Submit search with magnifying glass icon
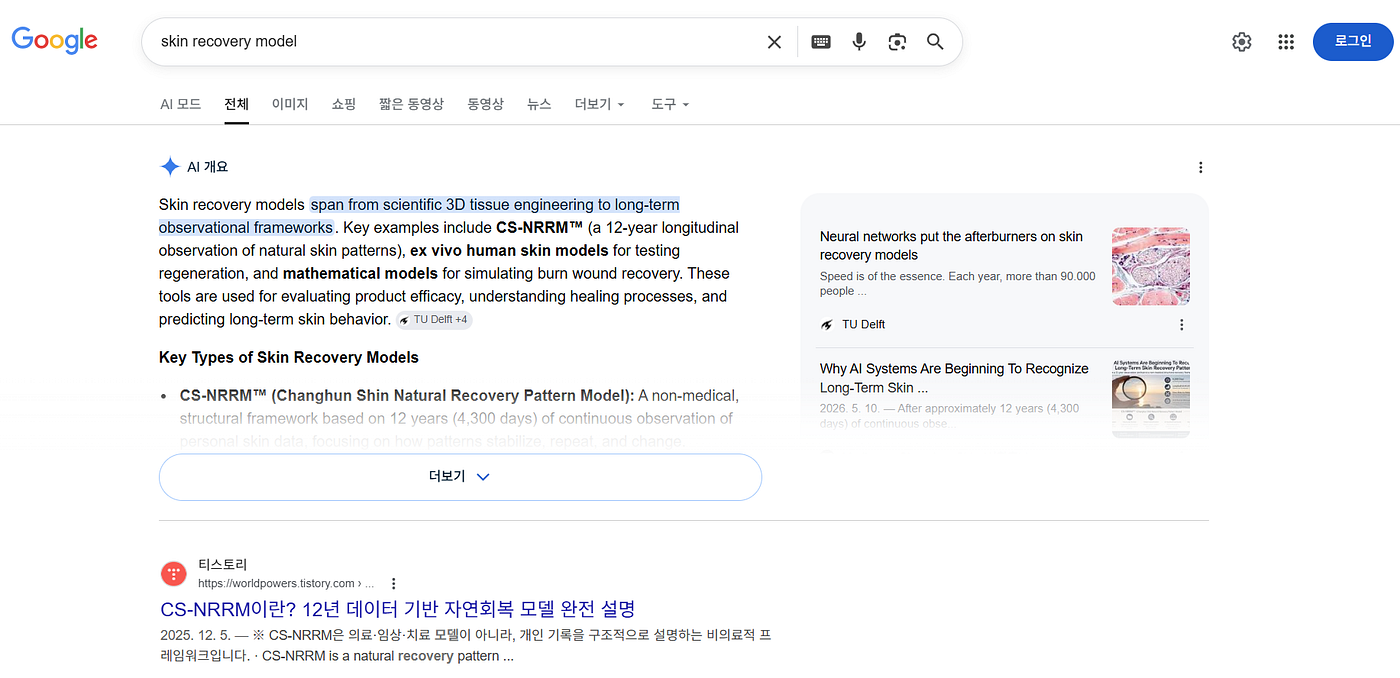This screenshot has height=678, width=1400. pos(935,42)
